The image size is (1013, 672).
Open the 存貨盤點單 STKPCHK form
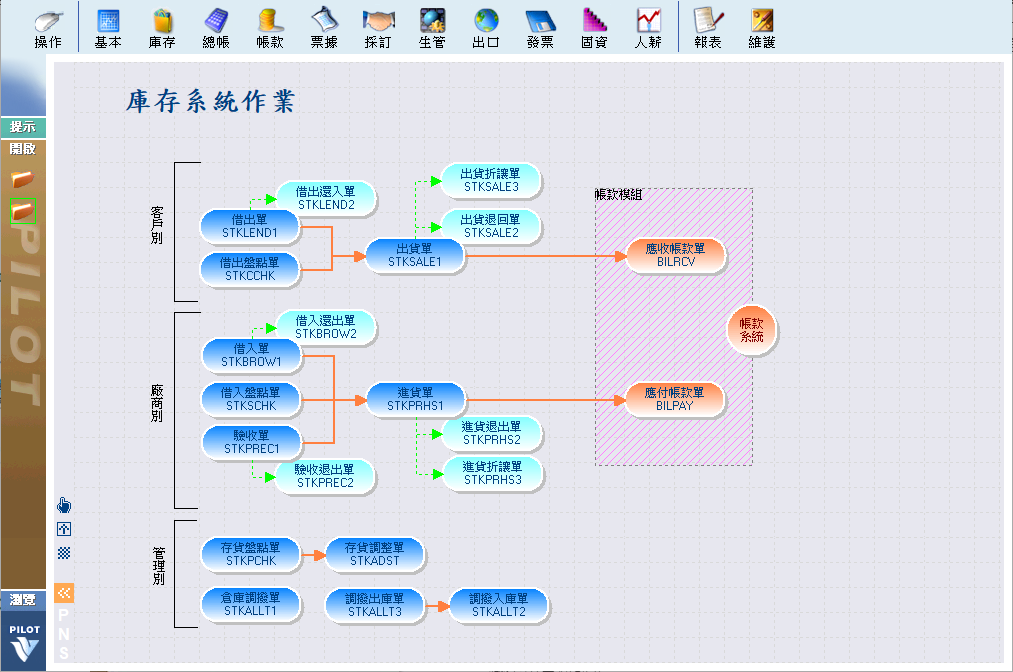click(x=250, y=554)
